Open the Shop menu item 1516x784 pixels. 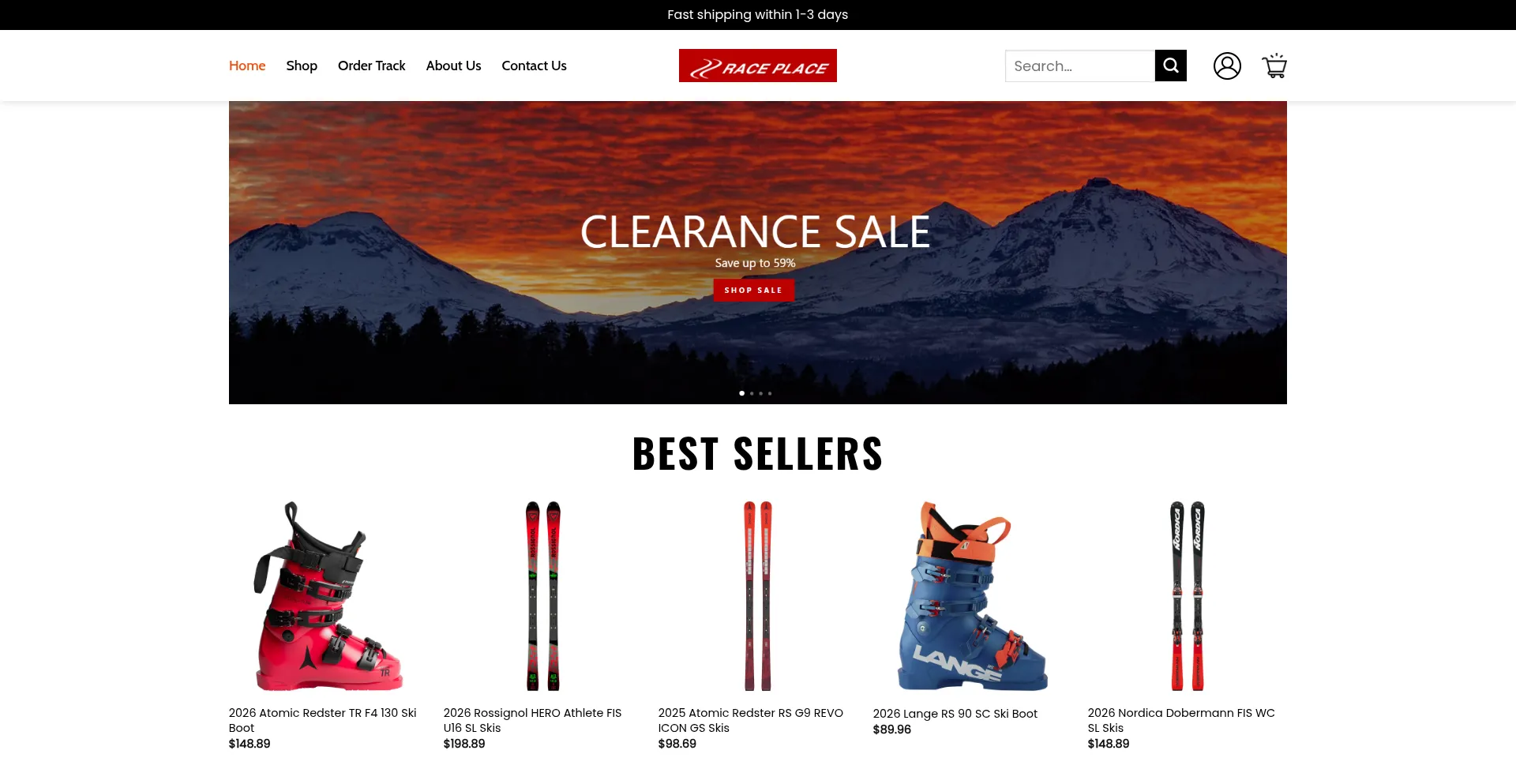[x=302, y=66]
